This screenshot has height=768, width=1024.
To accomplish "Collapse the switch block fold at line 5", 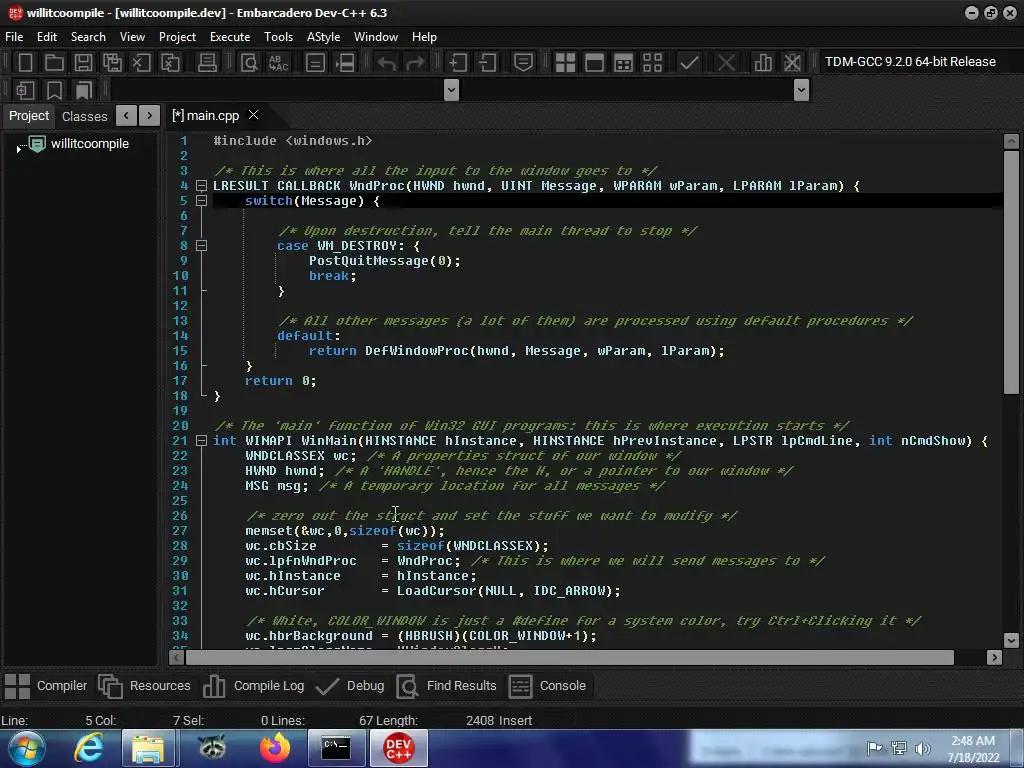I will 202,200.
